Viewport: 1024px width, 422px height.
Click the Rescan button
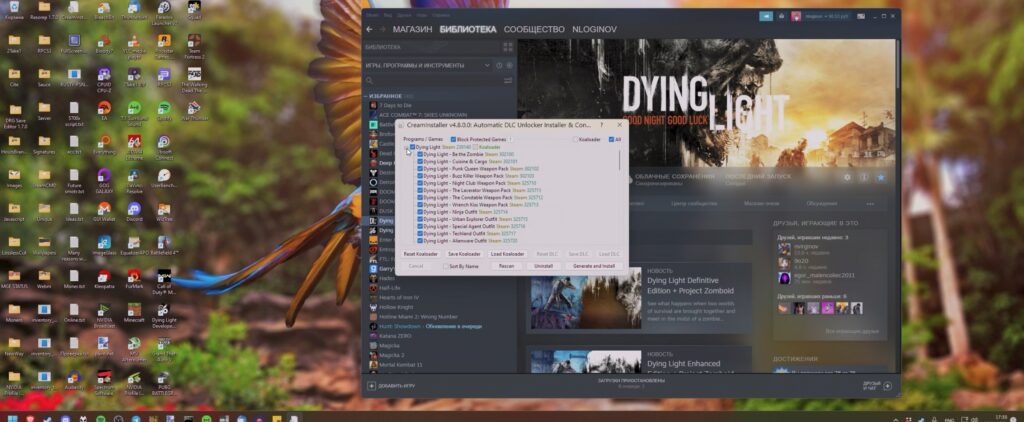click(506, 267)
